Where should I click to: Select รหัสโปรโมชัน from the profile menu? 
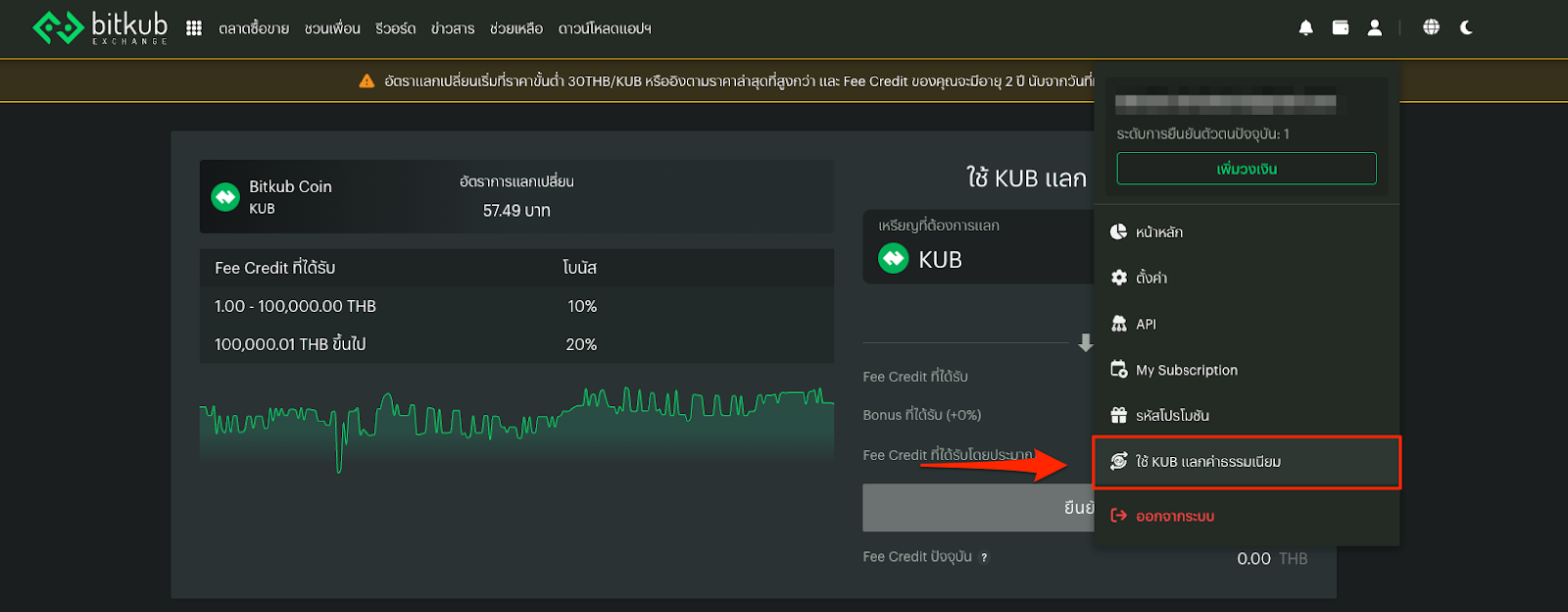[x=1247, y=416]
